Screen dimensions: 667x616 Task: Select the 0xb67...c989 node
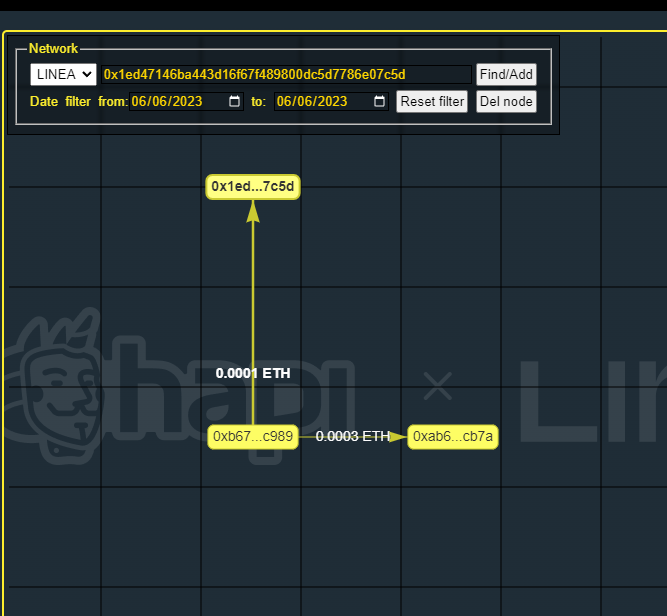[253, 436]
